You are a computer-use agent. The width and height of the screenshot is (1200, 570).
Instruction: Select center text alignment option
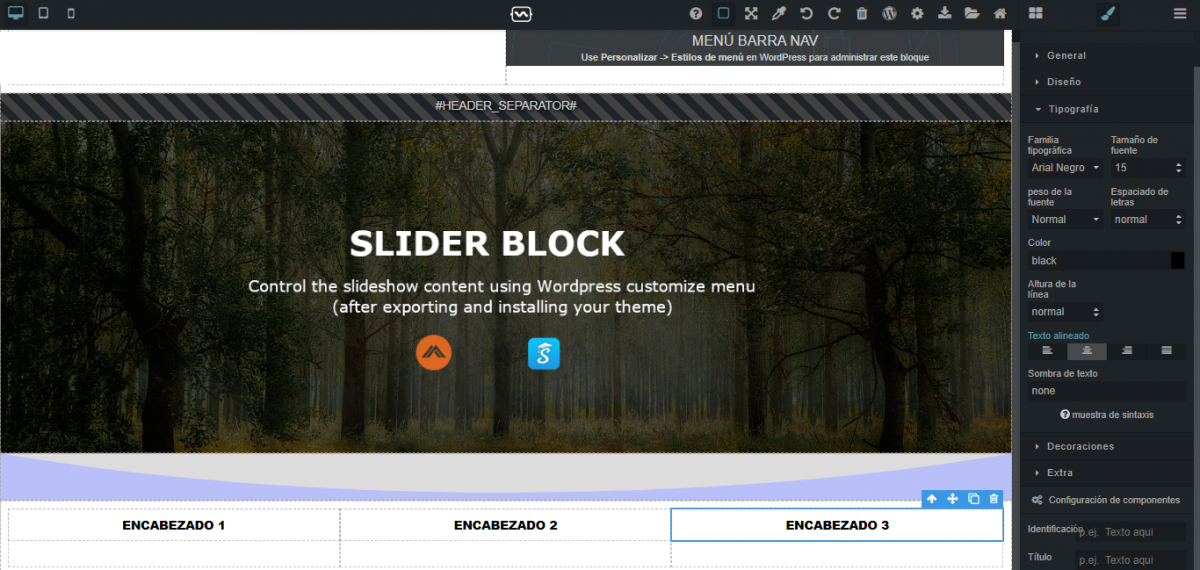pyautogui.click(x=1087, y=351)
